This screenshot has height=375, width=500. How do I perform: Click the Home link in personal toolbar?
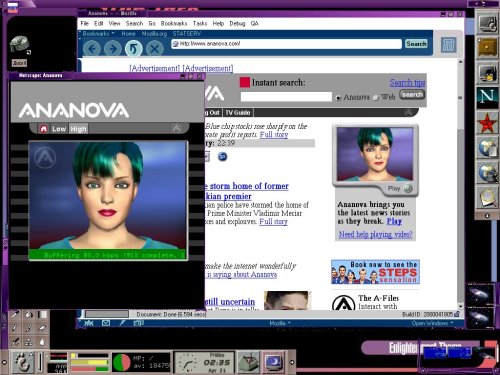click(128, 34)
